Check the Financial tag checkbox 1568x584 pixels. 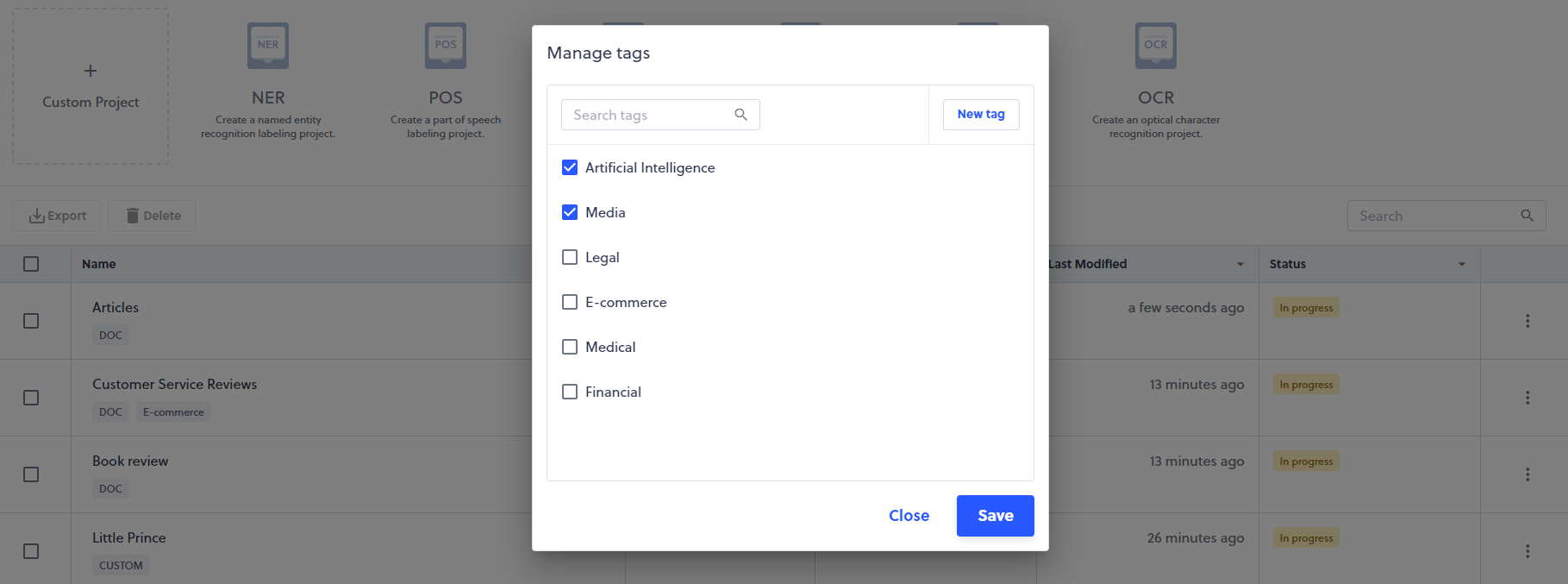point(570,392)
